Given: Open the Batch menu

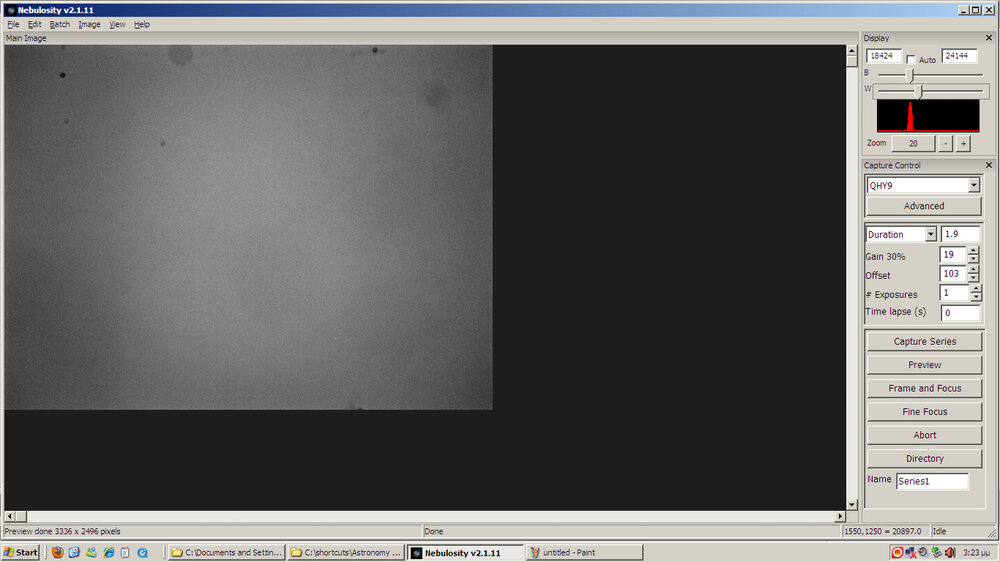Looking at the screenshot, I should tap(60, 24).
